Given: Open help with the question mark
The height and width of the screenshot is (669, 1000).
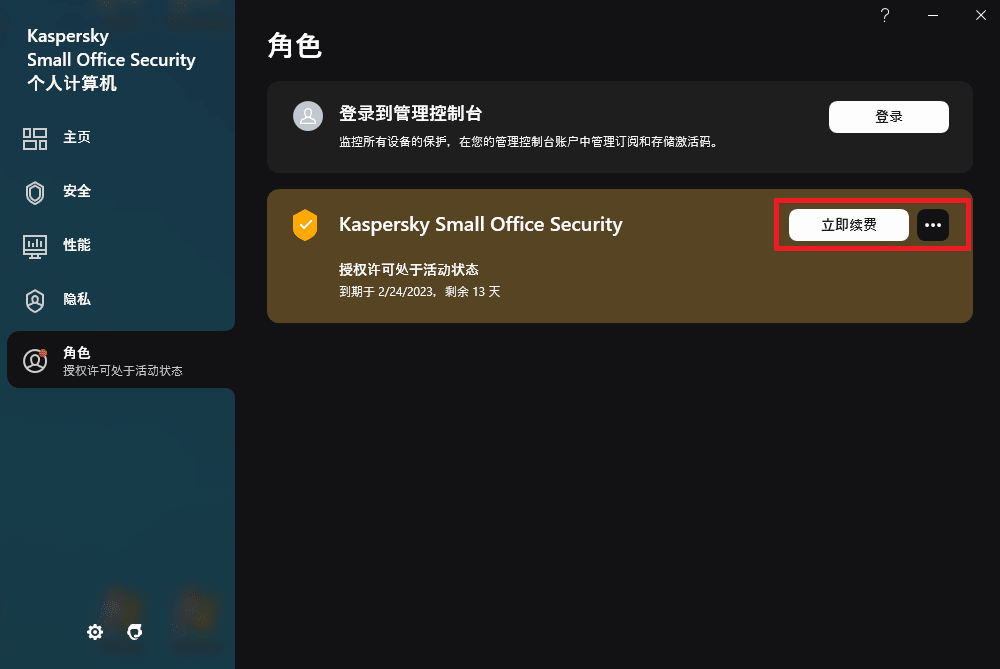Looking at the screenshot, I should point(884,15).
